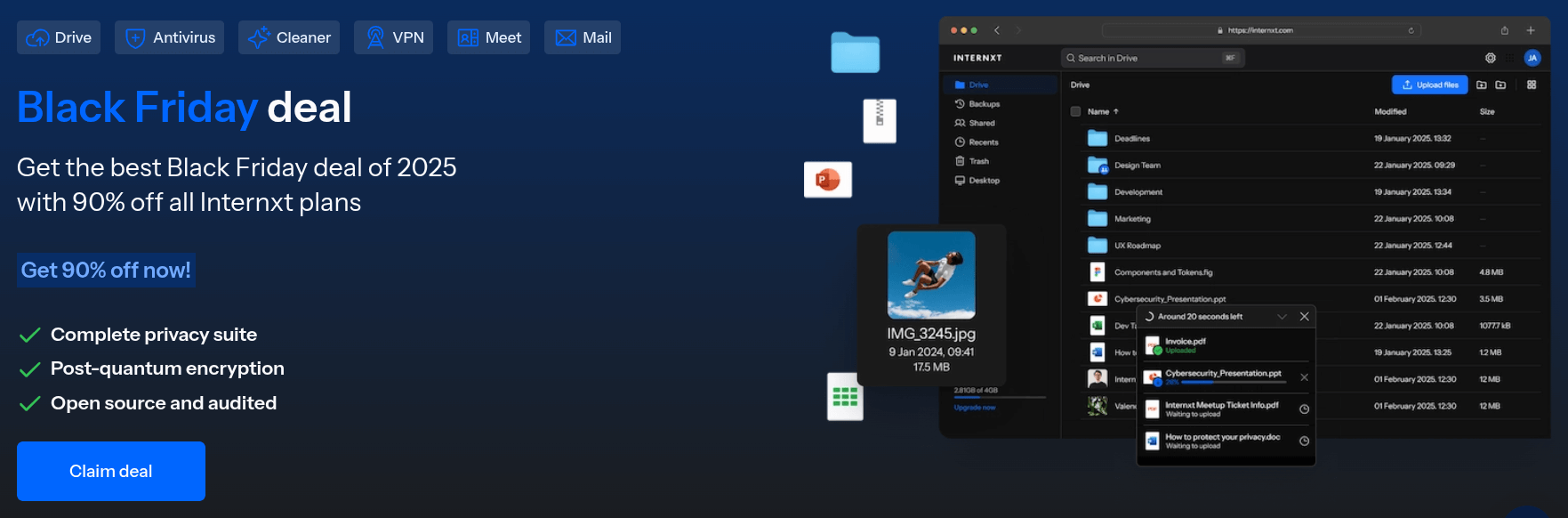Sort files by the Name column arrow

tap(1116, 112)
